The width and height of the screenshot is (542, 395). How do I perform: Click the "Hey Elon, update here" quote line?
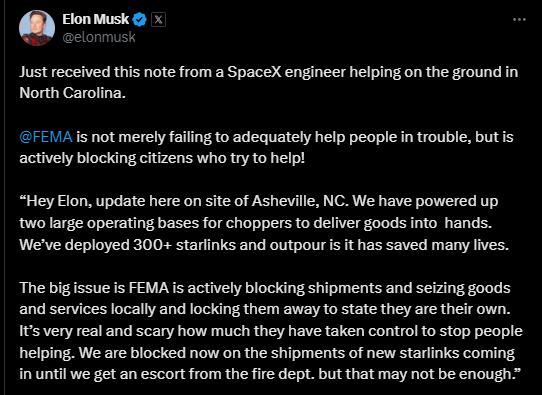259,201
